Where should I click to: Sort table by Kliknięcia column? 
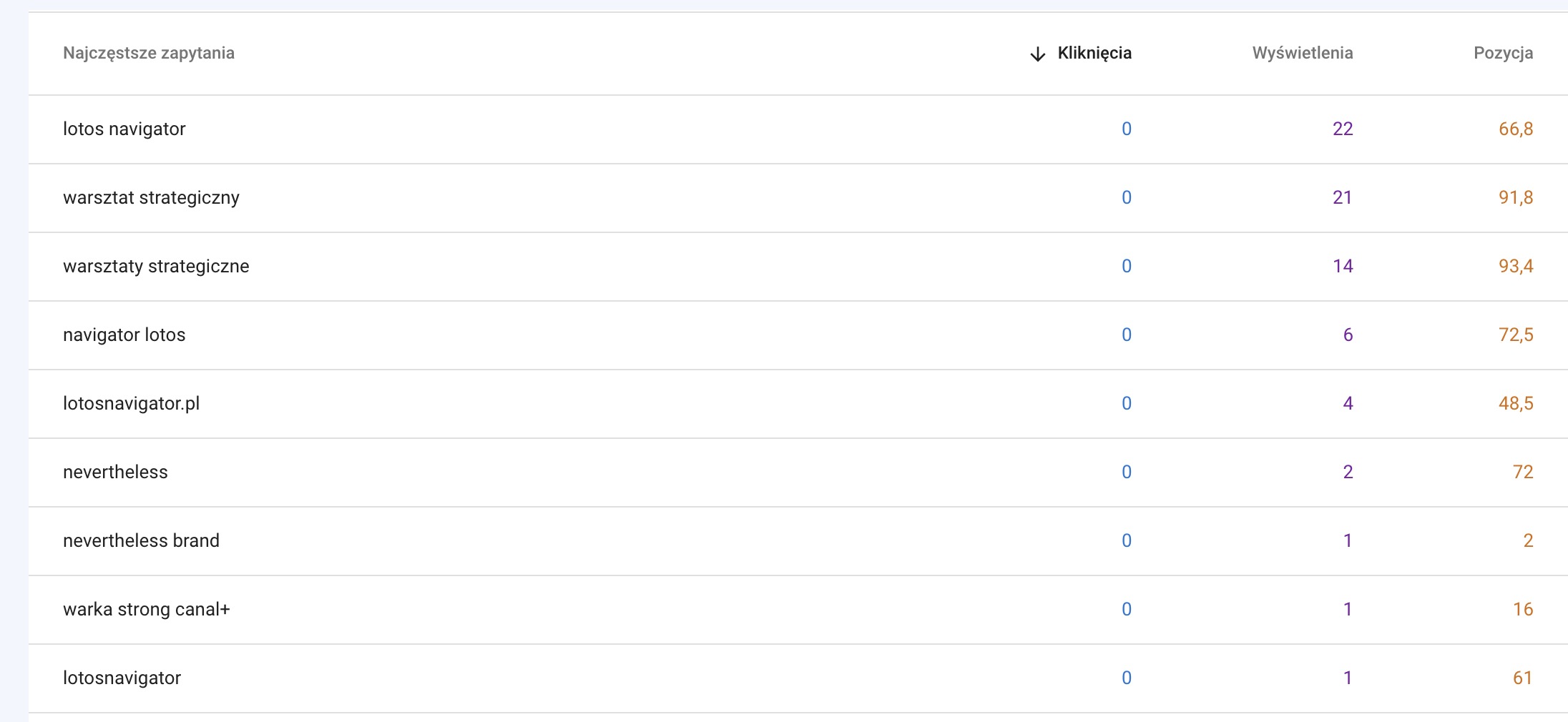pos(1094,53)
